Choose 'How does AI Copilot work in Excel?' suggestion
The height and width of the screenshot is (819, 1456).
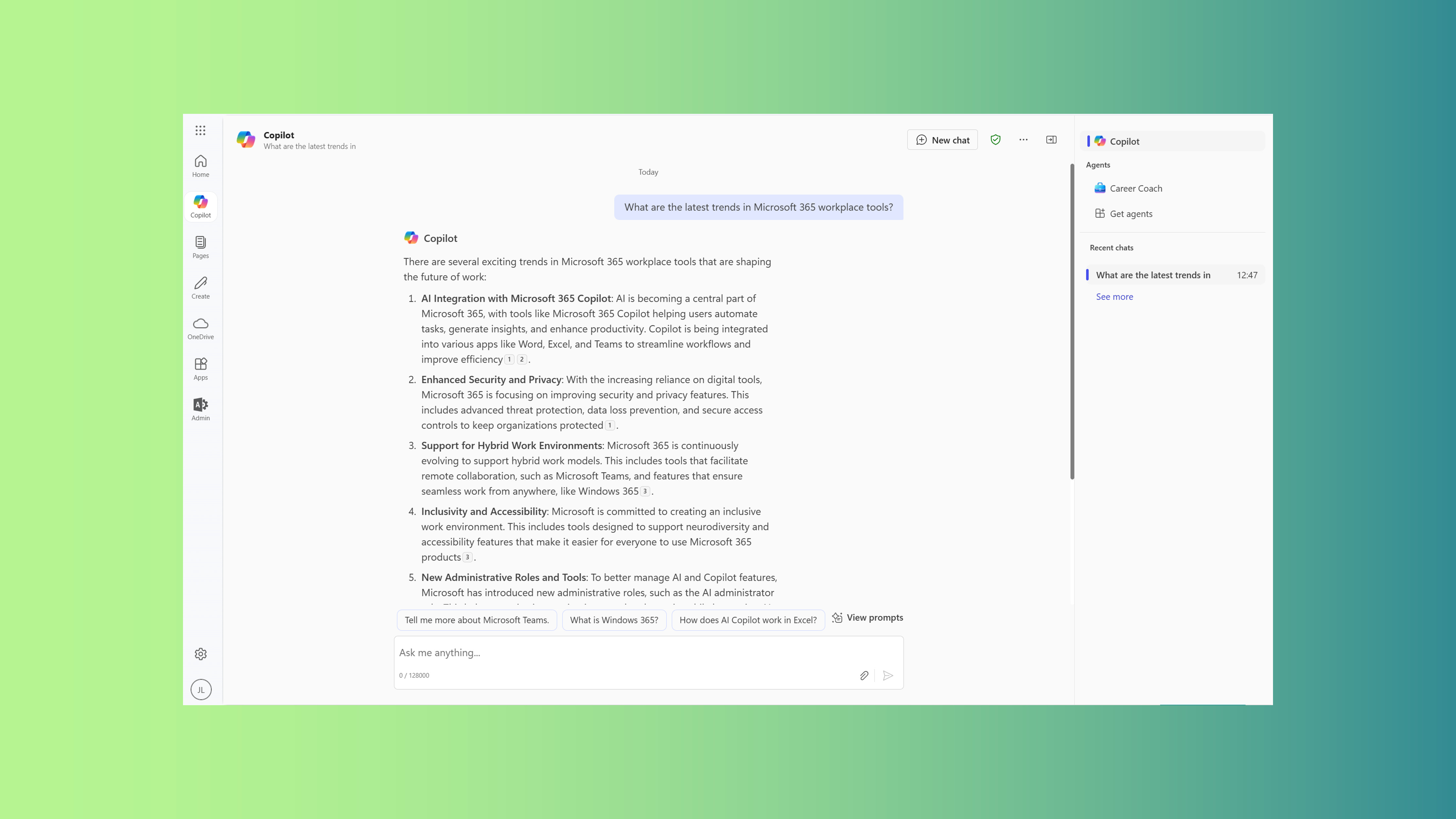[748, 620]
